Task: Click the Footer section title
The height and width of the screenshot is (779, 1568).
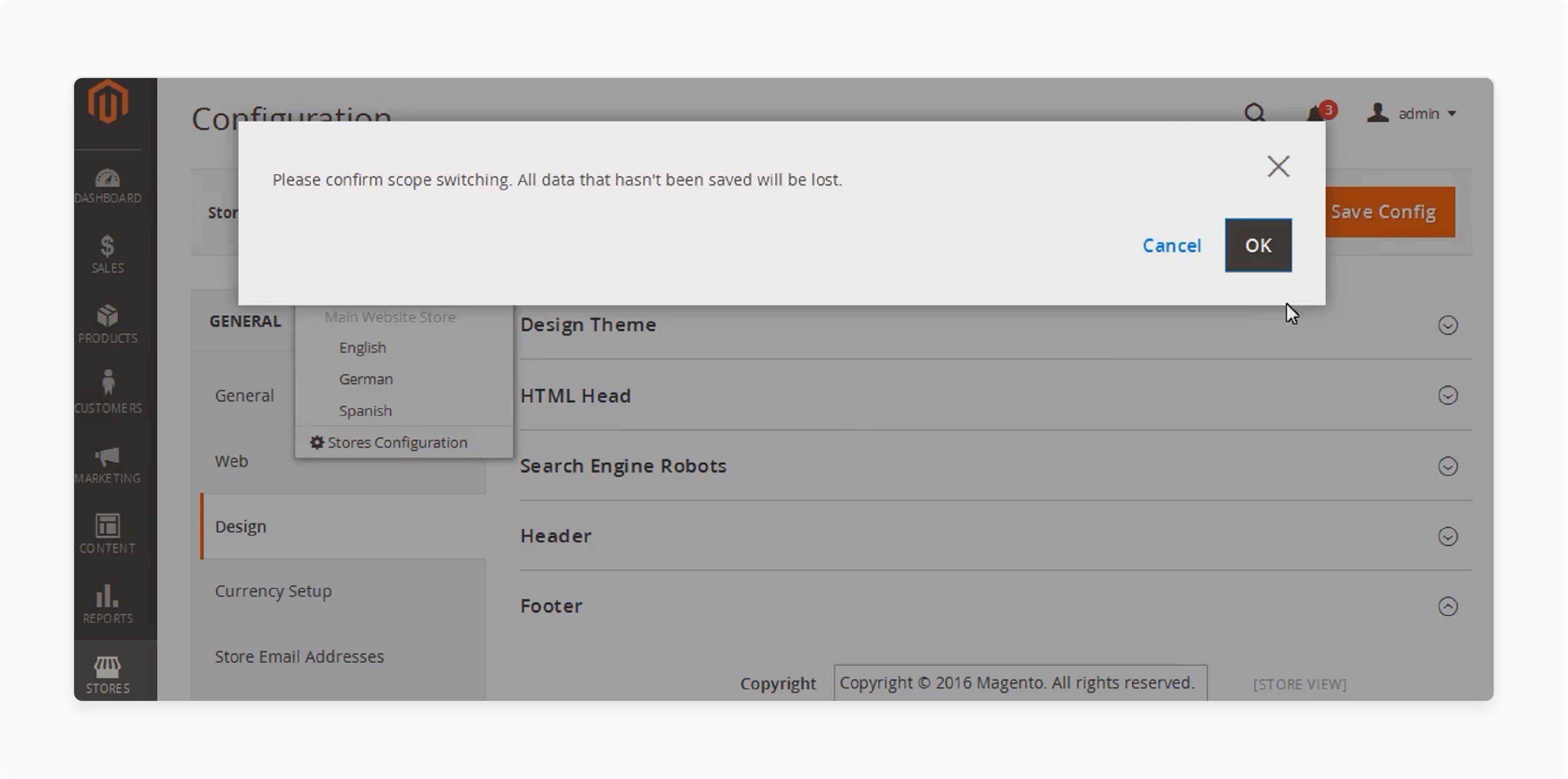Action: [x=552, y=606]
